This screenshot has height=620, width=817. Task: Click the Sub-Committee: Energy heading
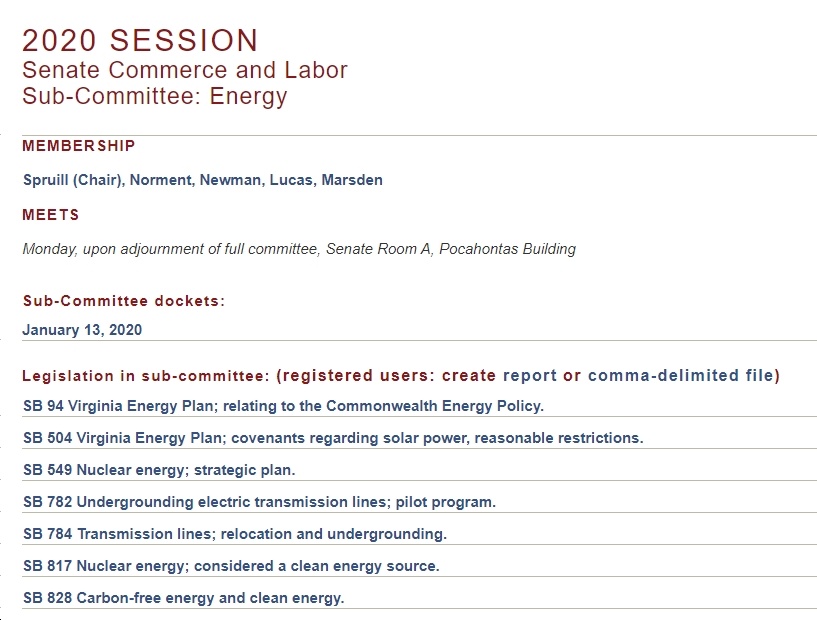155,96
